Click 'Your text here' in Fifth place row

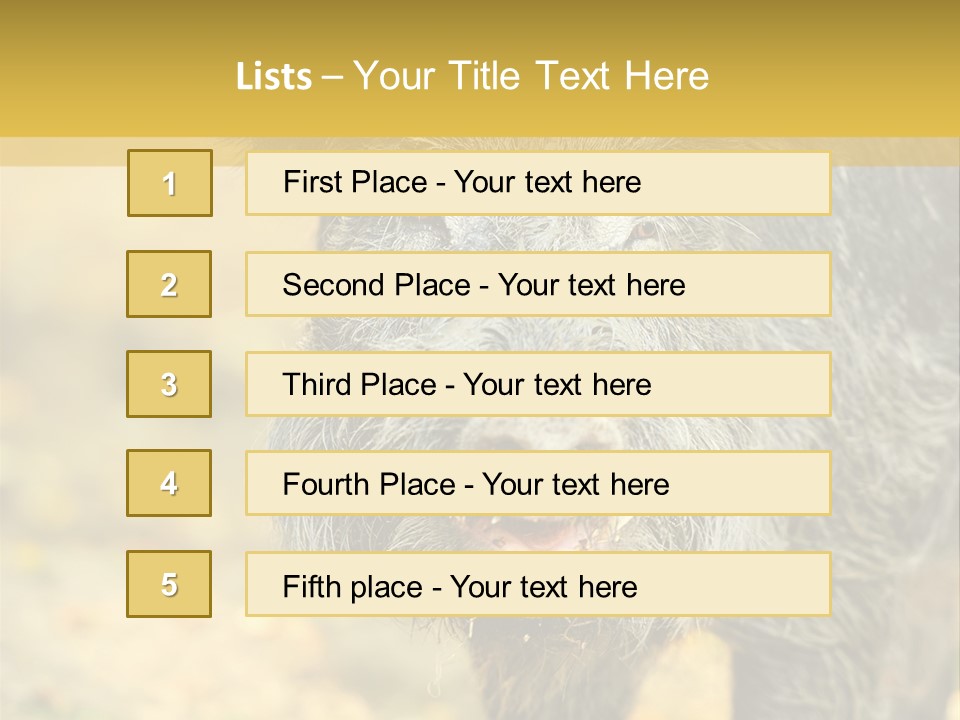(x=543, y=586)
